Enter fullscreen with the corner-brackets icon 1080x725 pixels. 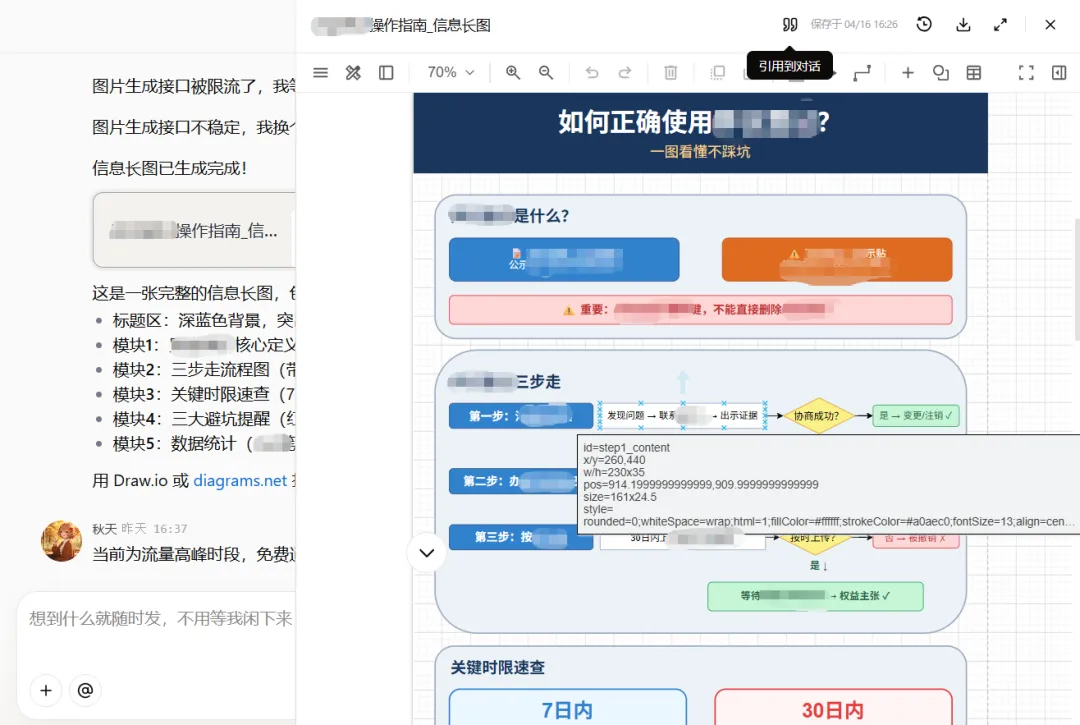(x=1026, y=72)
